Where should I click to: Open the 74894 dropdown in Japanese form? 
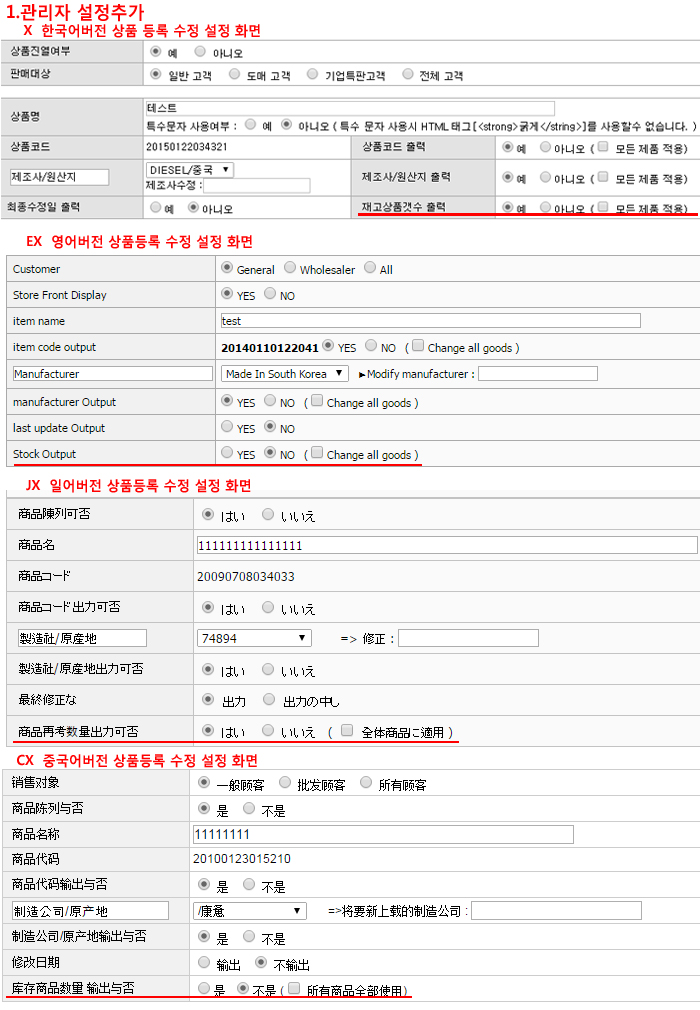tap(256, 638)
